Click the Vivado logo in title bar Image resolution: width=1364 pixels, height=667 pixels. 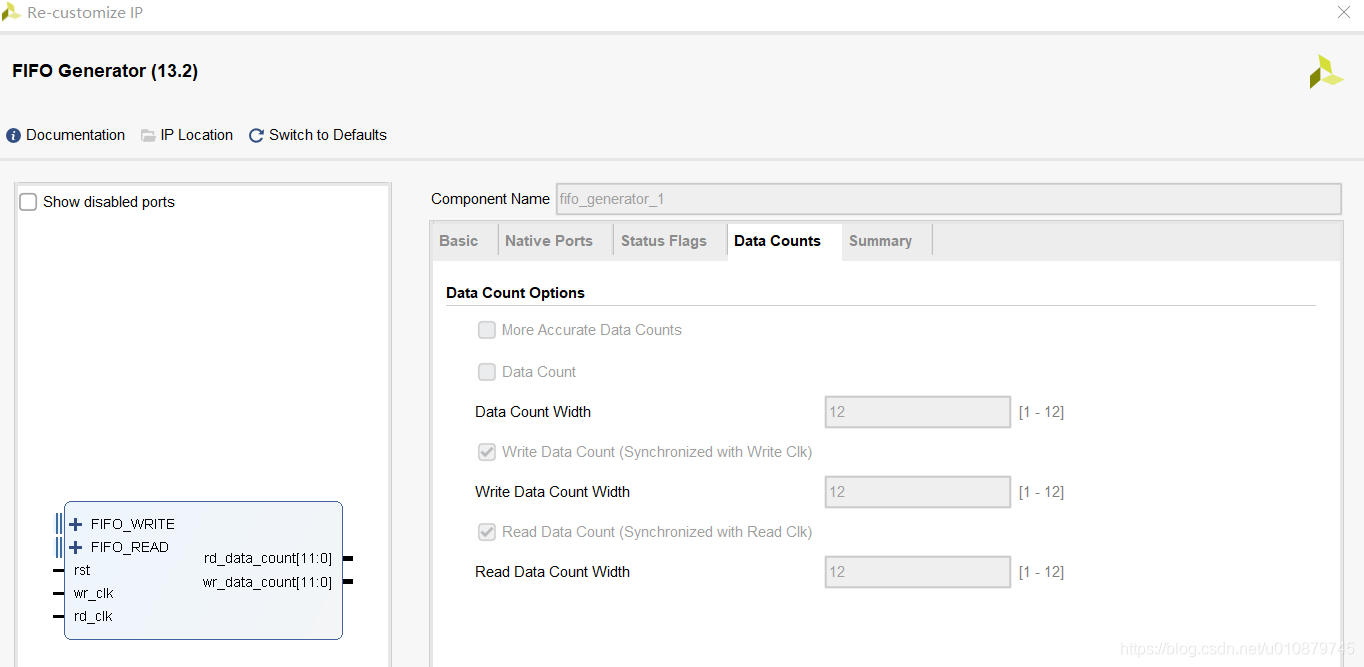[x=11, y=13]
